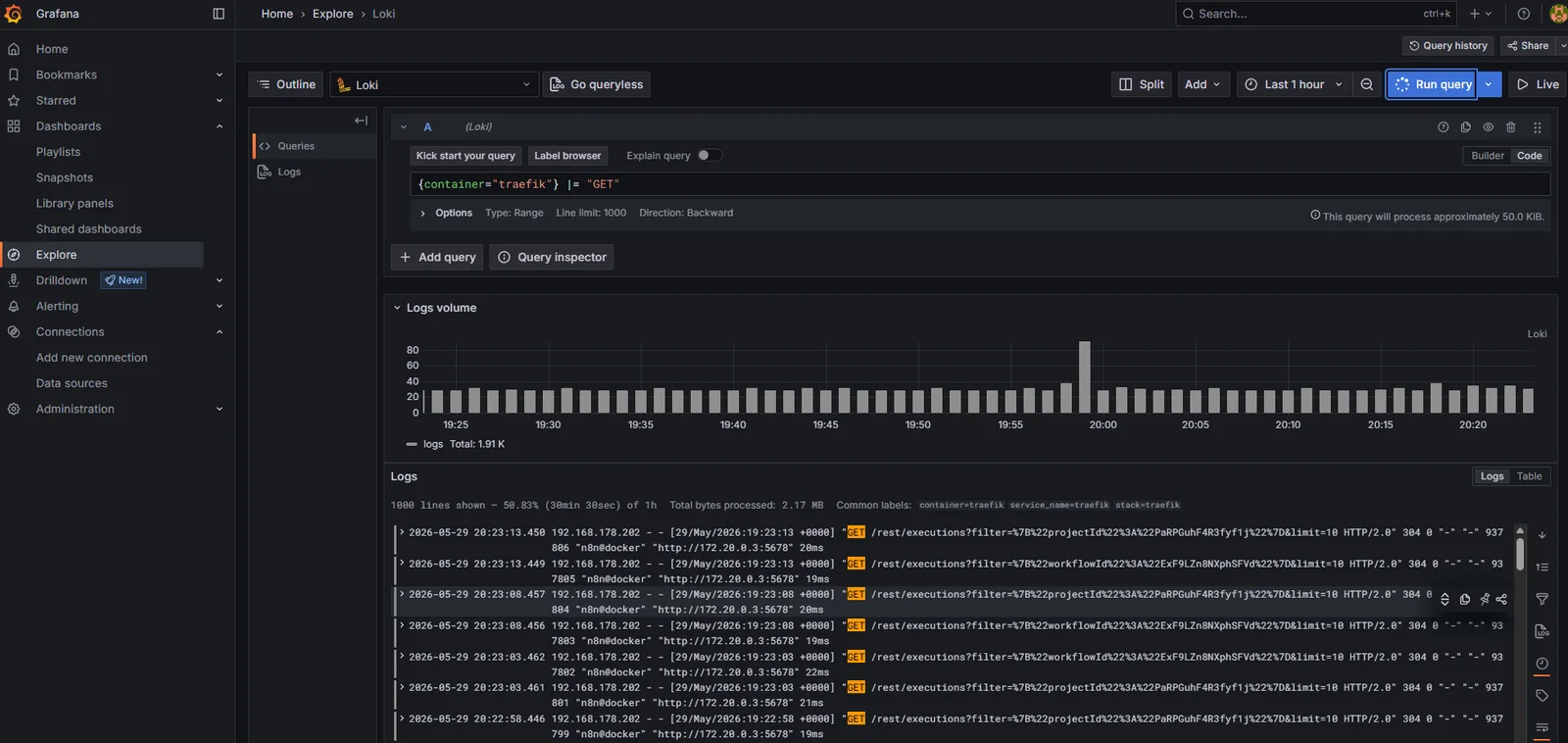Open Query history

(1448, 46)
